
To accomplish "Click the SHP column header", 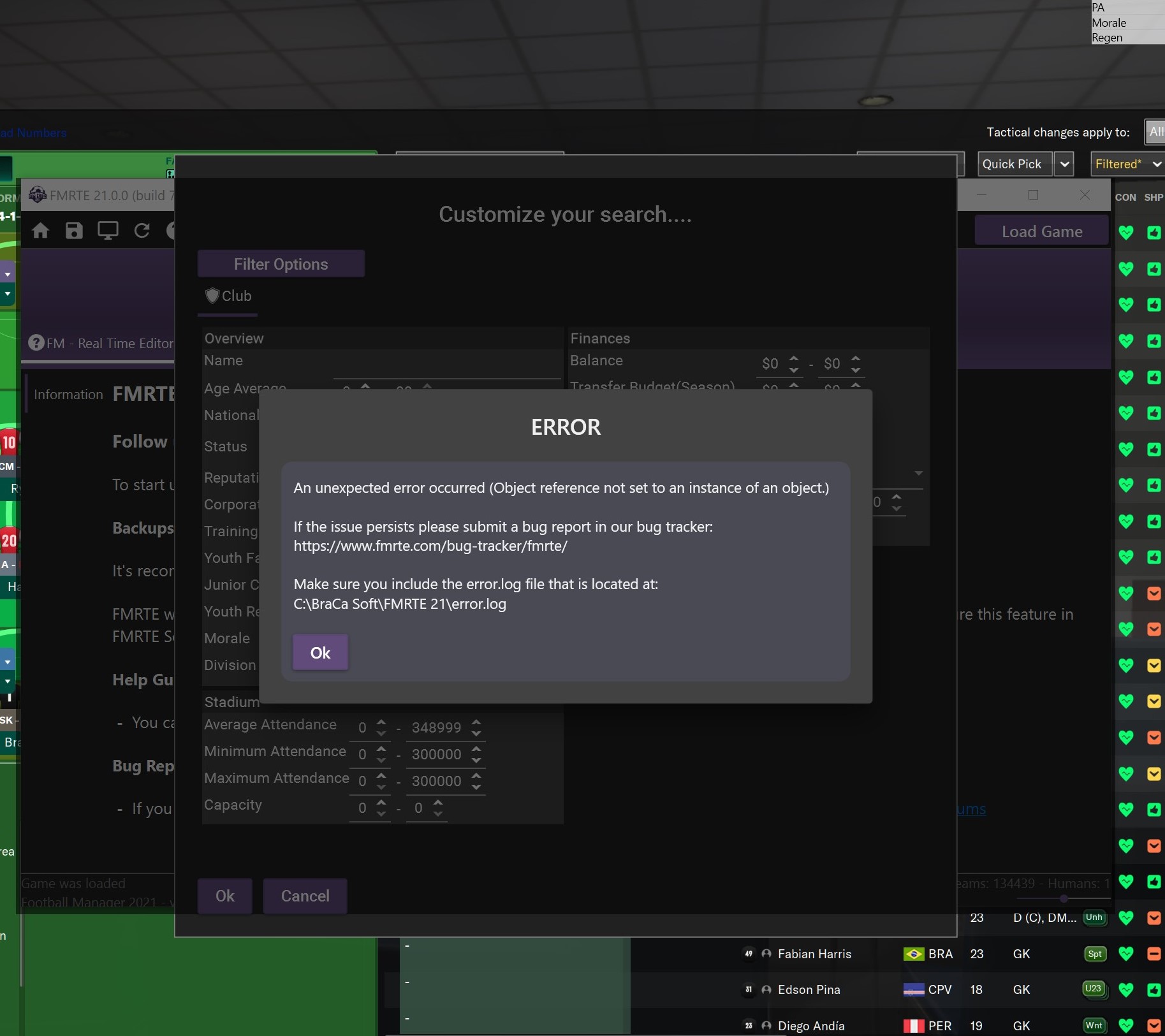I will pyautogui.click(x=1154, y=197).
